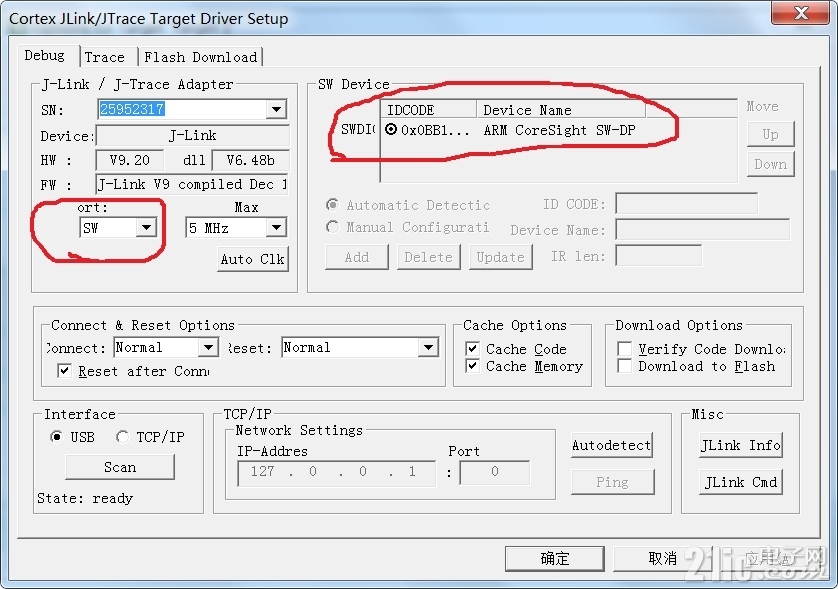838x589 pixels.
Task: Open JLink Cmd
Action: (741, 482)
